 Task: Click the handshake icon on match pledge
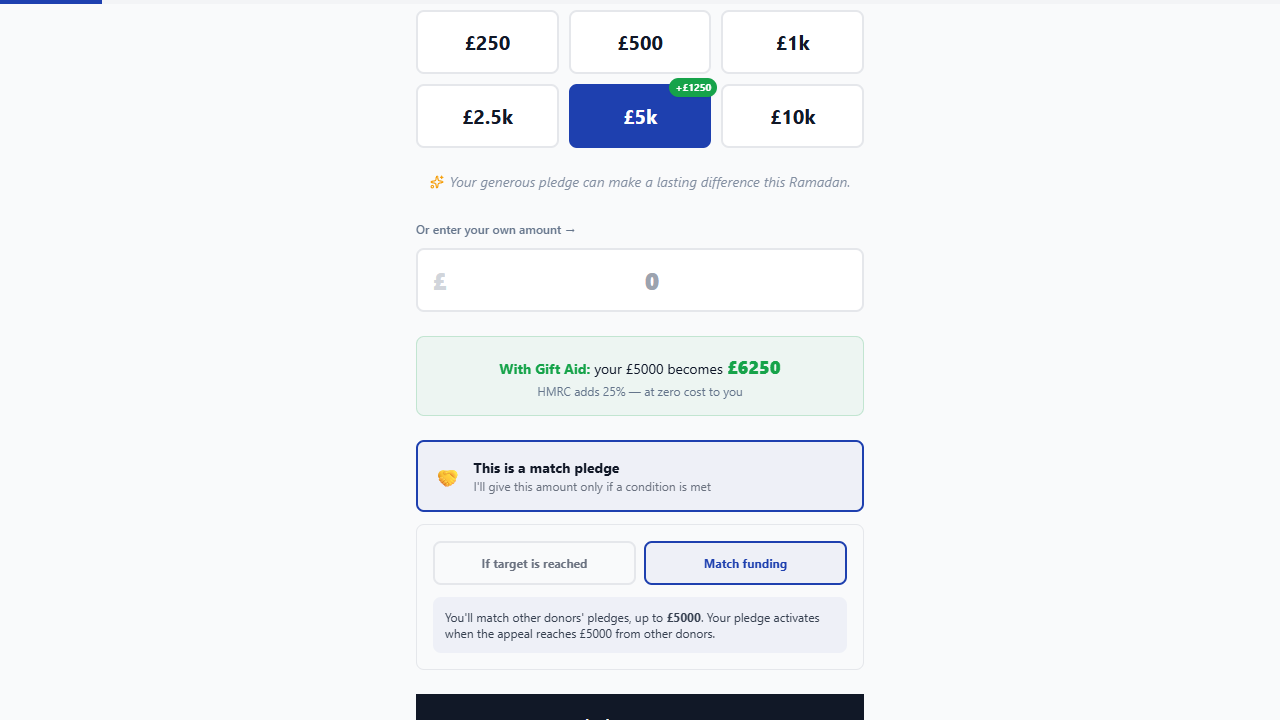coord(447,478)
